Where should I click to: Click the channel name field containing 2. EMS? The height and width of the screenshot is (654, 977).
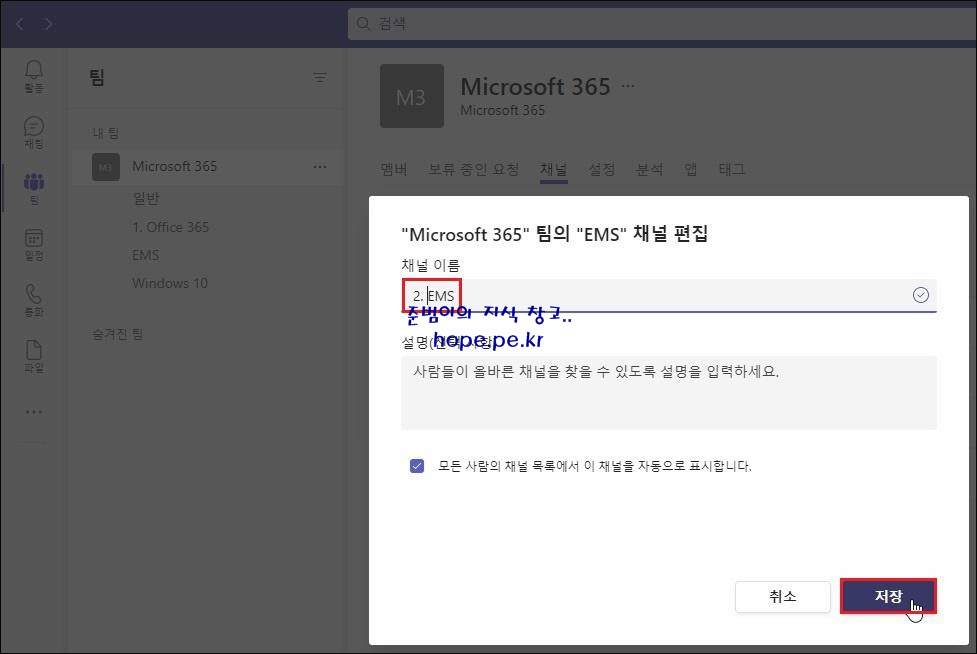click(x=669, y=295)
